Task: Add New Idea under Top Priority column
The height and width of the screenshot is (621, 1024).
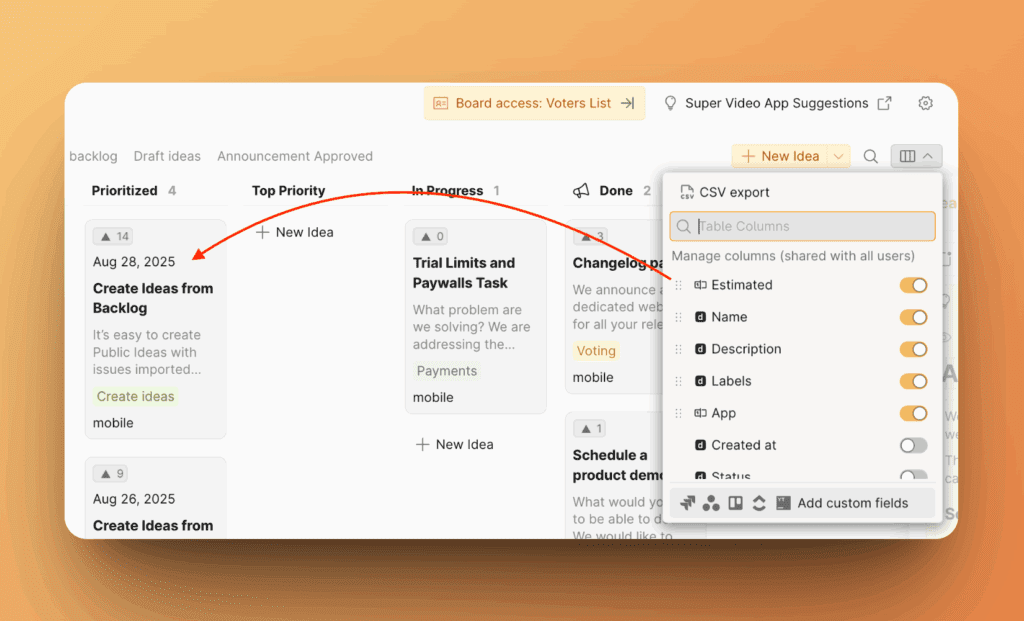Action: [294, 232]
